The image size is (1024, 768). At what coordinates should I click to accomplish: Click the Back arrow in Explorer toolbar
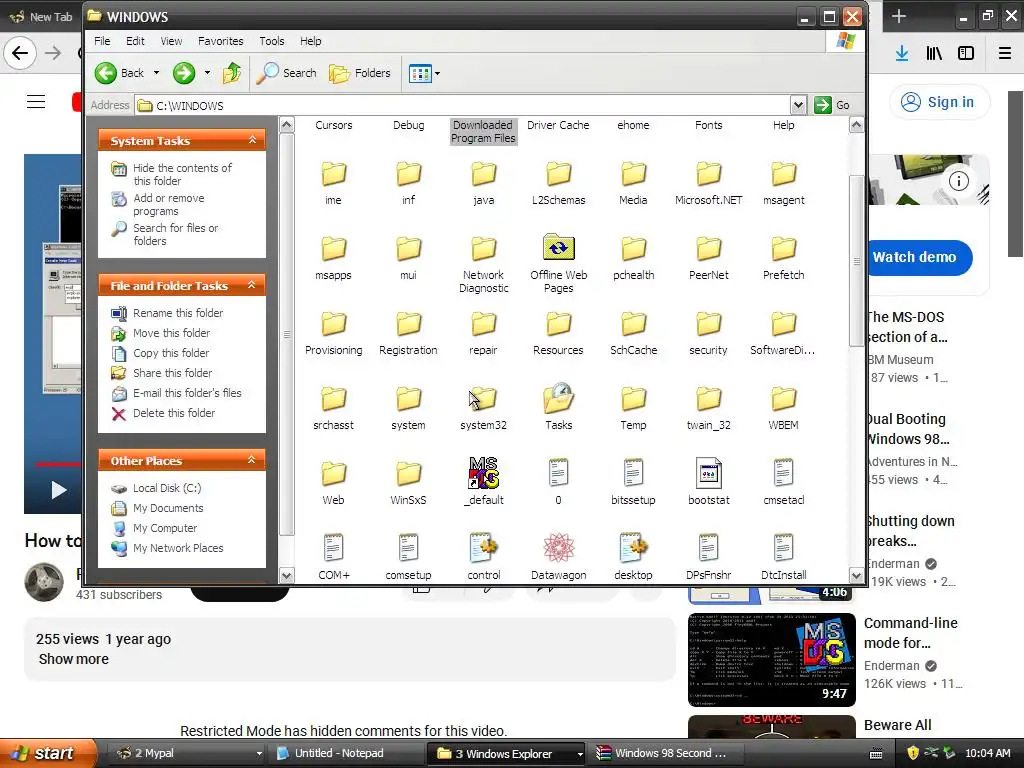coord(106,73)
